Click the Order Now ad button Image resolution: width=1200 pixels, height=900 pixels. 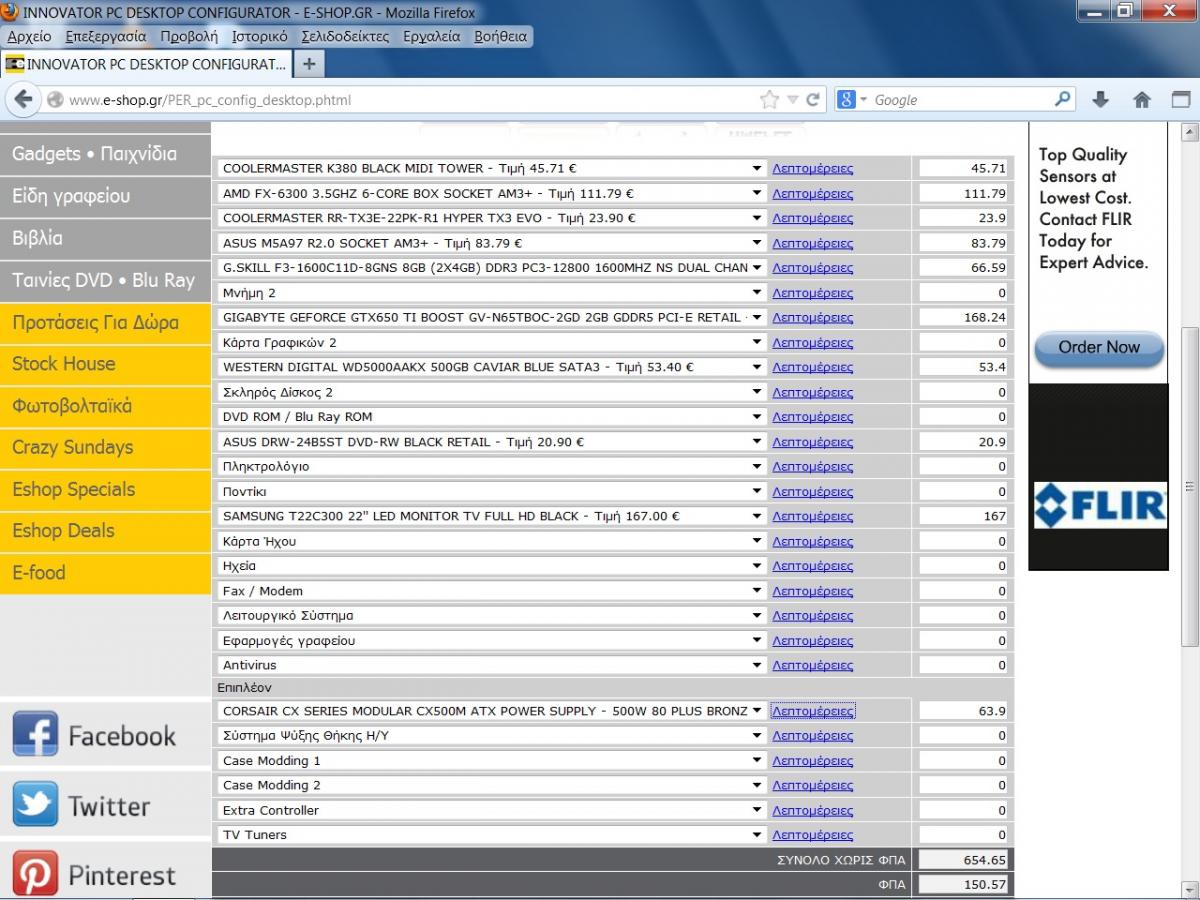1099,347
